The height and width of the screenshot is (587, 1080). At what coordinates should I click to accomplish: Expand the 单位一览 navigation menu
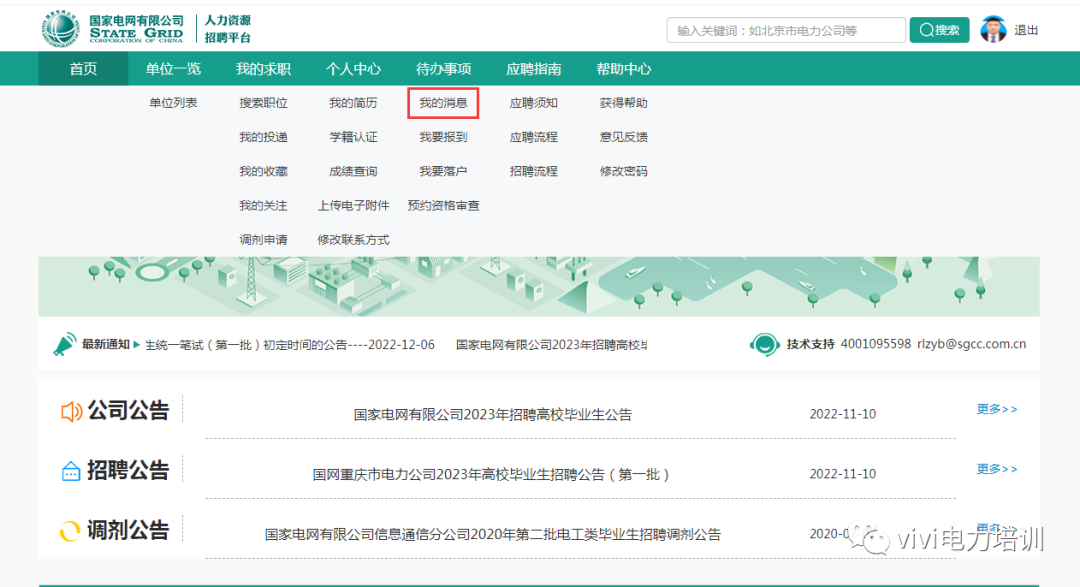(x=173, y=69)
